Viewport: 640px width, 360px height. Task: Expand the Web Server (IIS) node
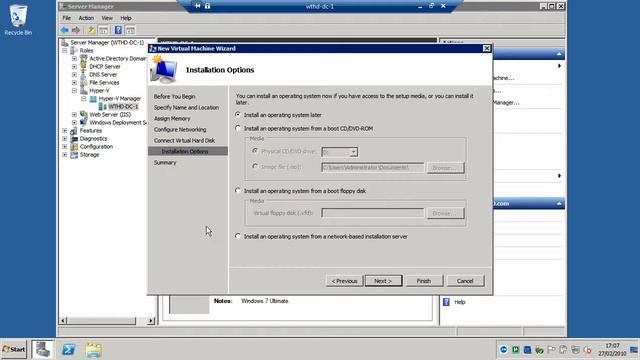click(74, 115)
